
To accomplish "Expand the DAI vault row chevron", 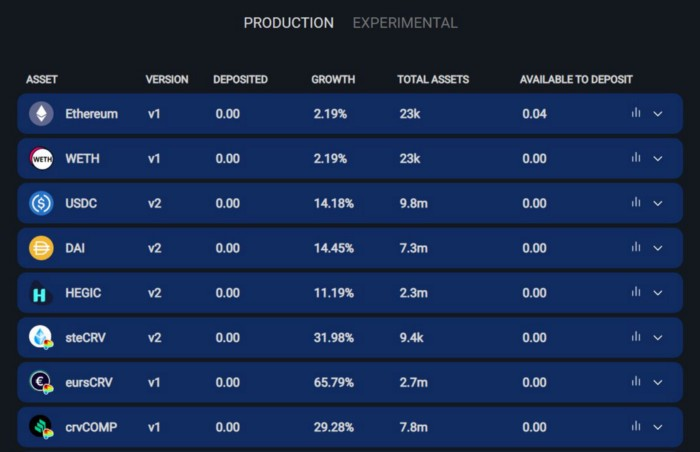I will [x=658, y=248].
